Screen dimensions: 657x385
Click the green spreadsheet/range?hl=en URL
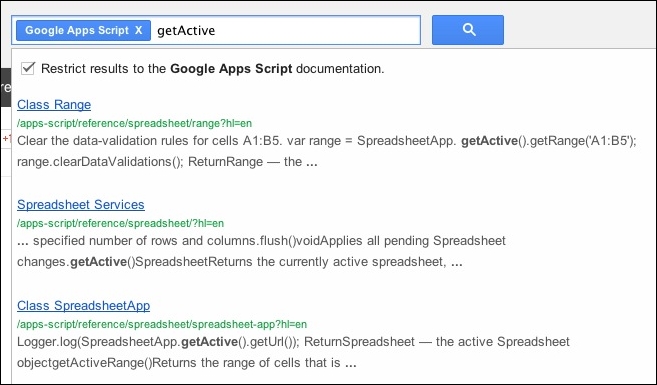pyautogui.click(x=135, y=123)
